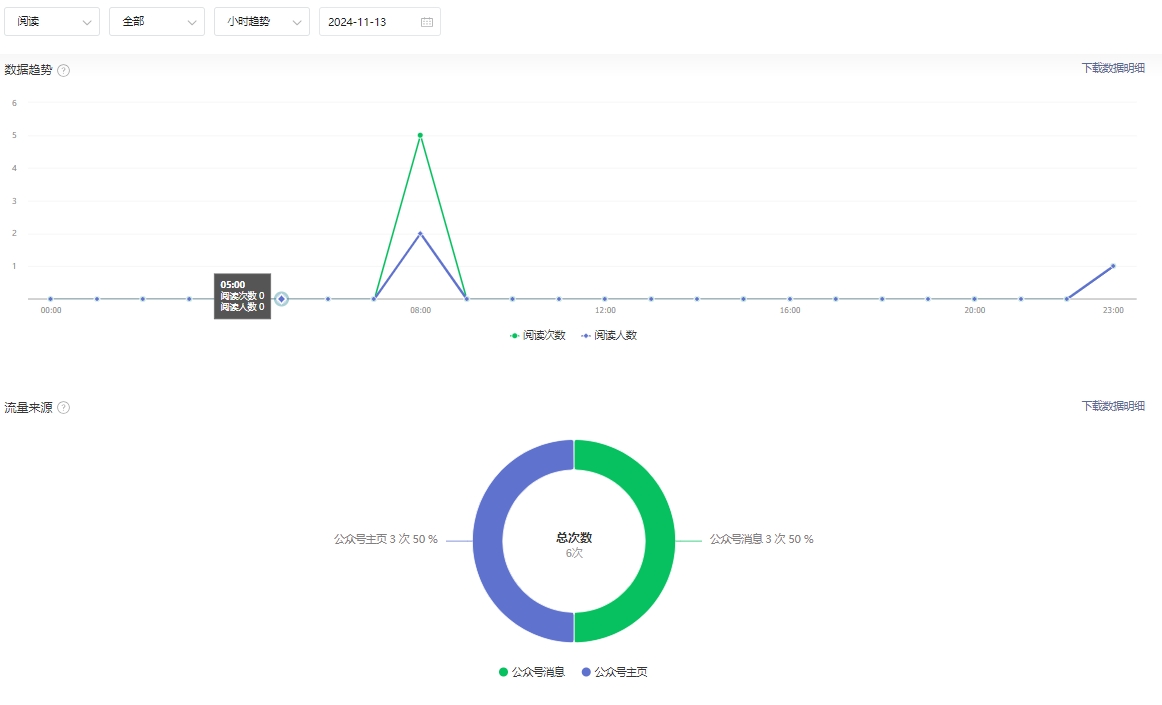Click the blue 08:00 阅读人数 data point
1162x705 pixels.
(x=420, y=233)
